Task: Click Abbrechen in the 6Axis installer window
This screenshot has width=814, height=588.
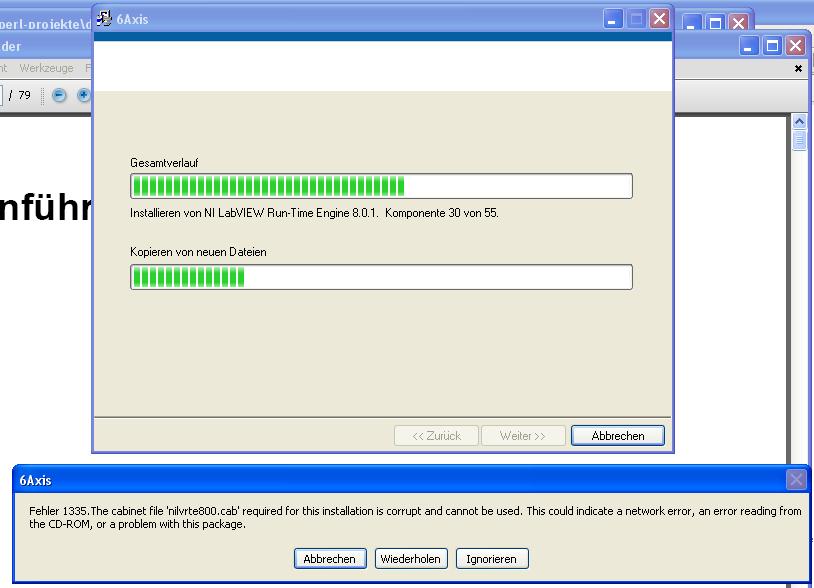Action: [618, 435]
